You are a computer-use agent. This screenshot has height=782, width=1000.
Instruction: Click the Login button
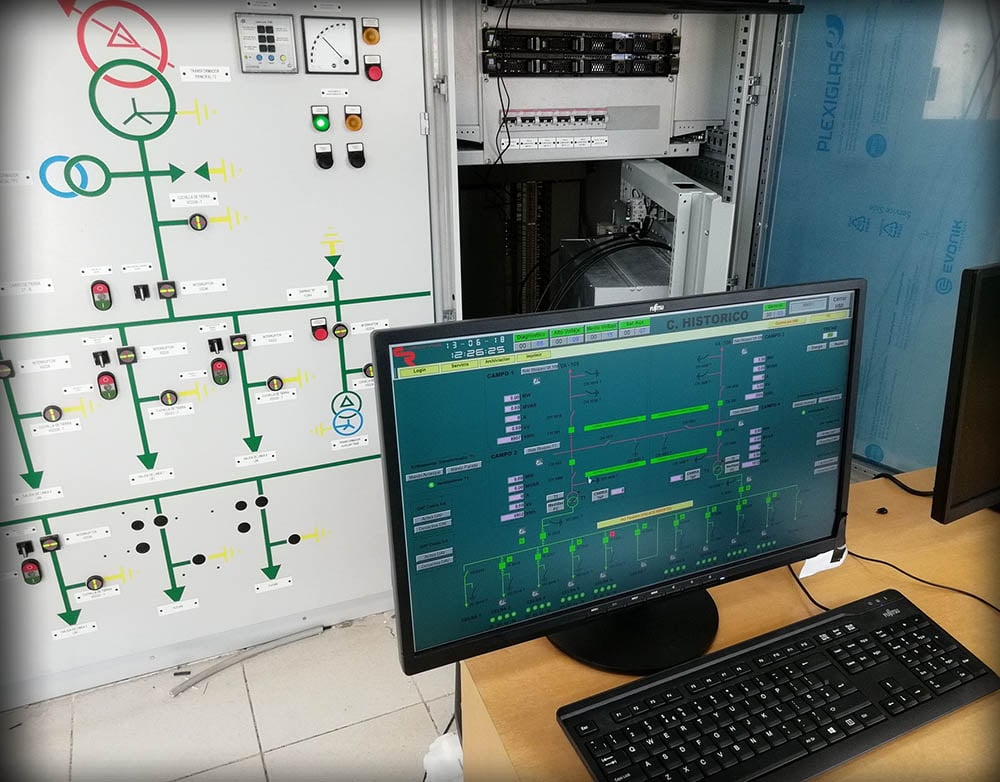point(418,371)
